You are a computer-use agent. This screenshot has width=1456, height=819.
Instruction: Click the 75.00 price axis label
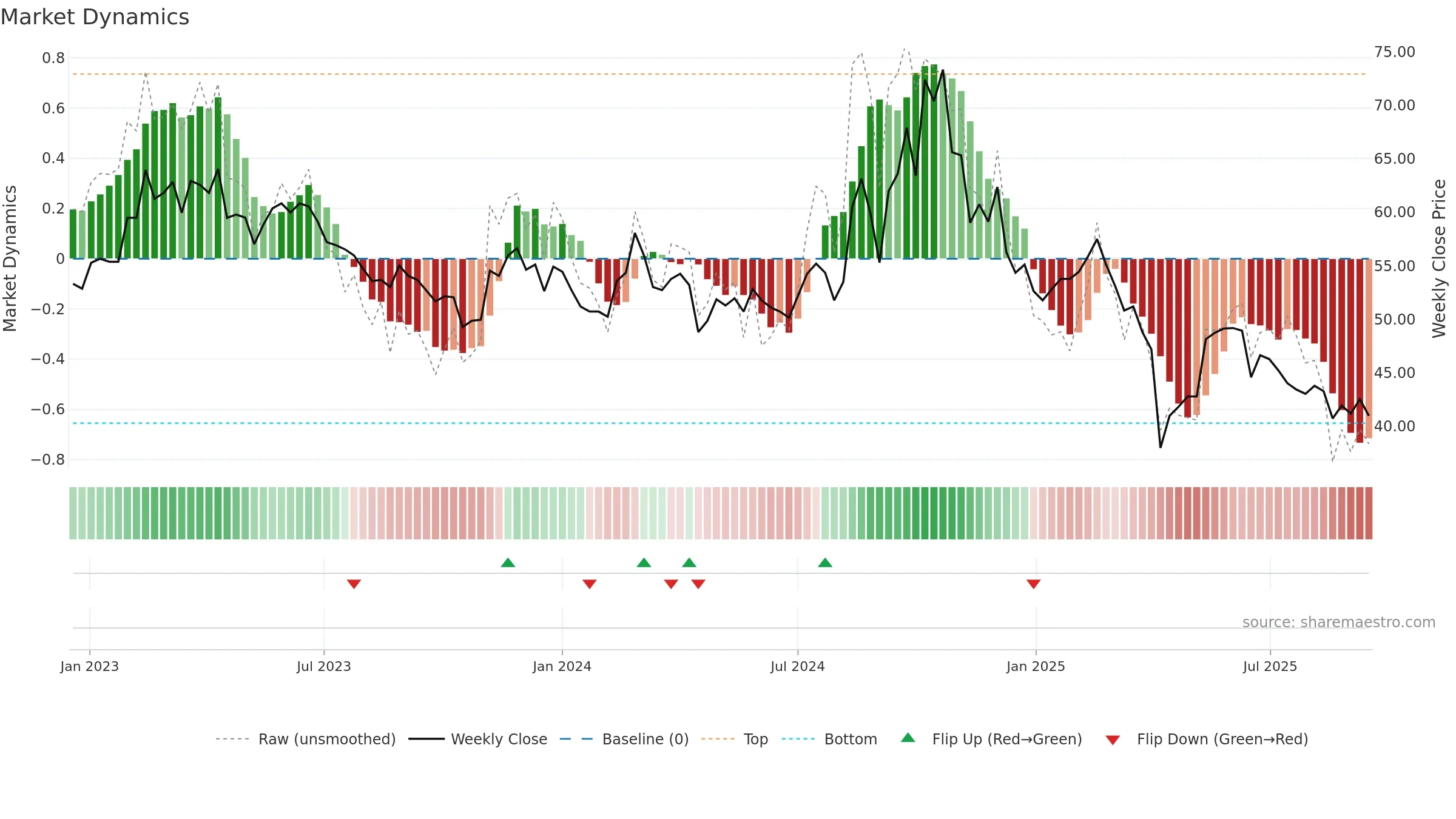click(1395, 52)
